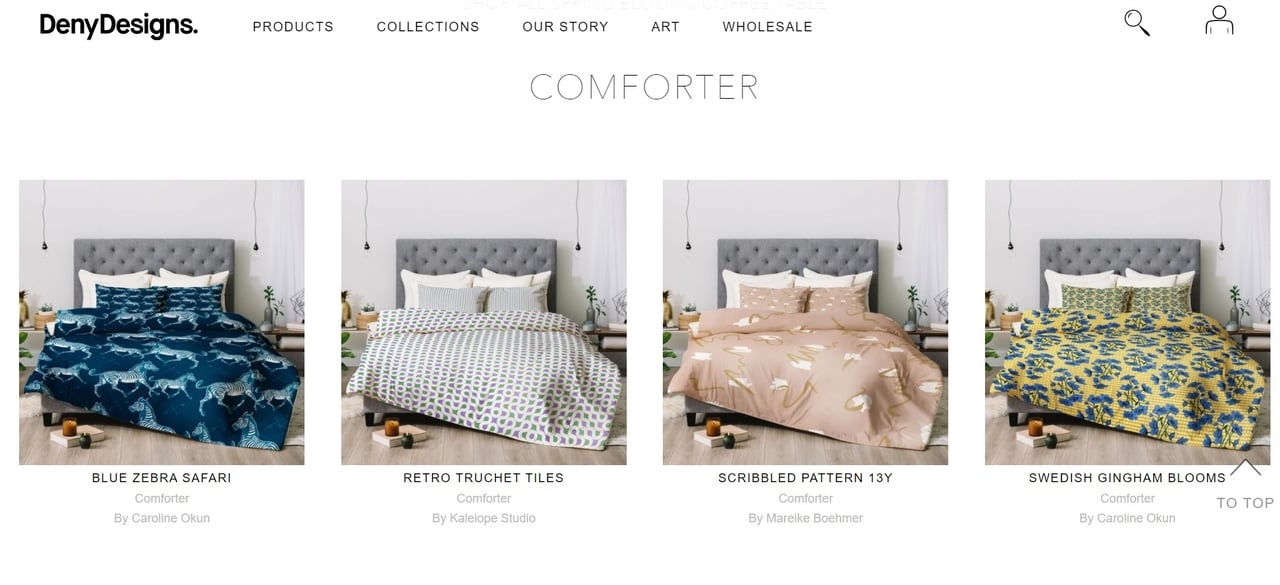Open Swedish Gingham Blooms comforter image
This screenshot has width=1280, height=585.
[1127, 322]
